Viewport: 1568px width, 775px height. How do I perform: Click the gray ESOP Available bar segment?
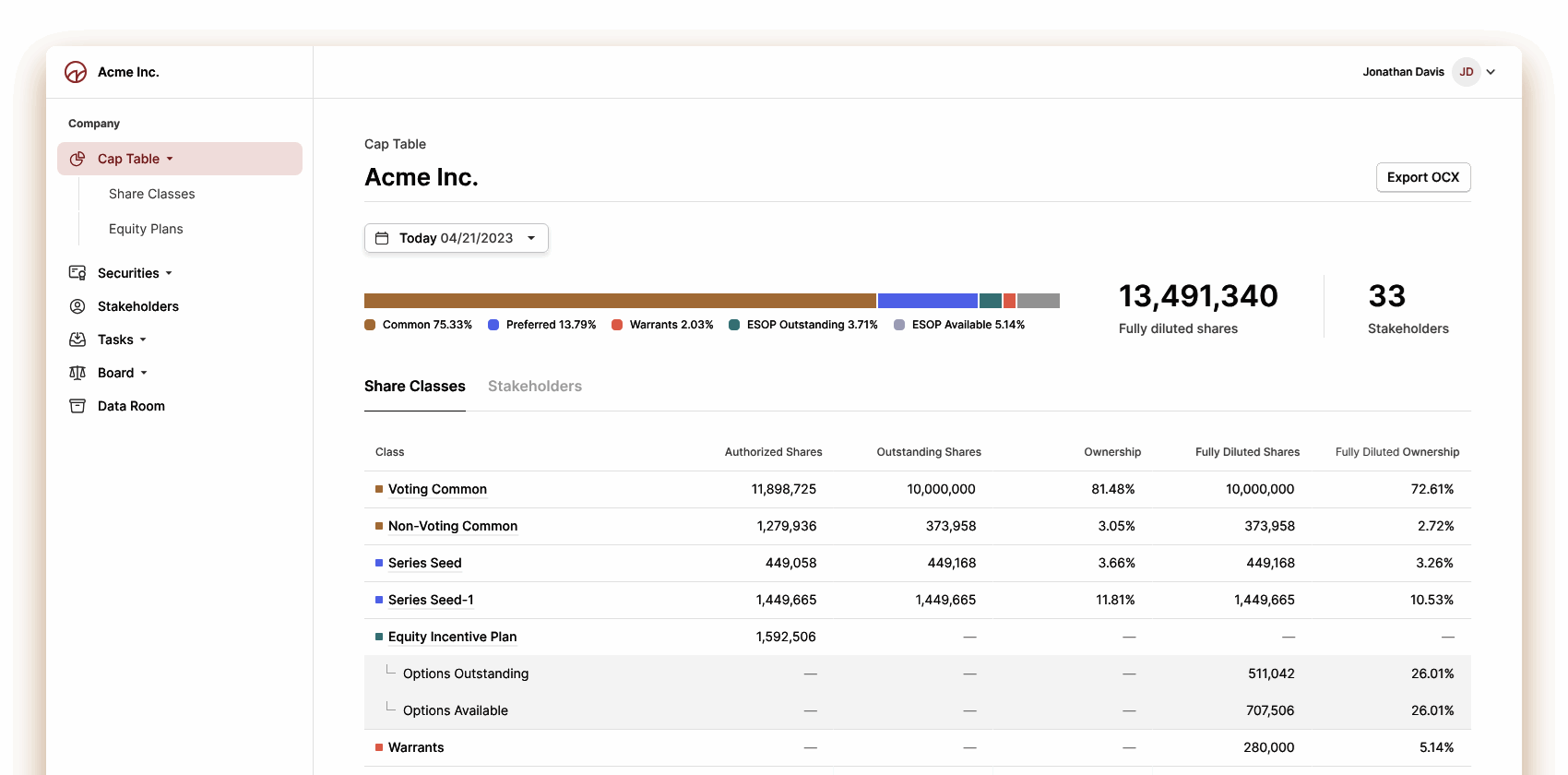click(x=1039, y=301)
